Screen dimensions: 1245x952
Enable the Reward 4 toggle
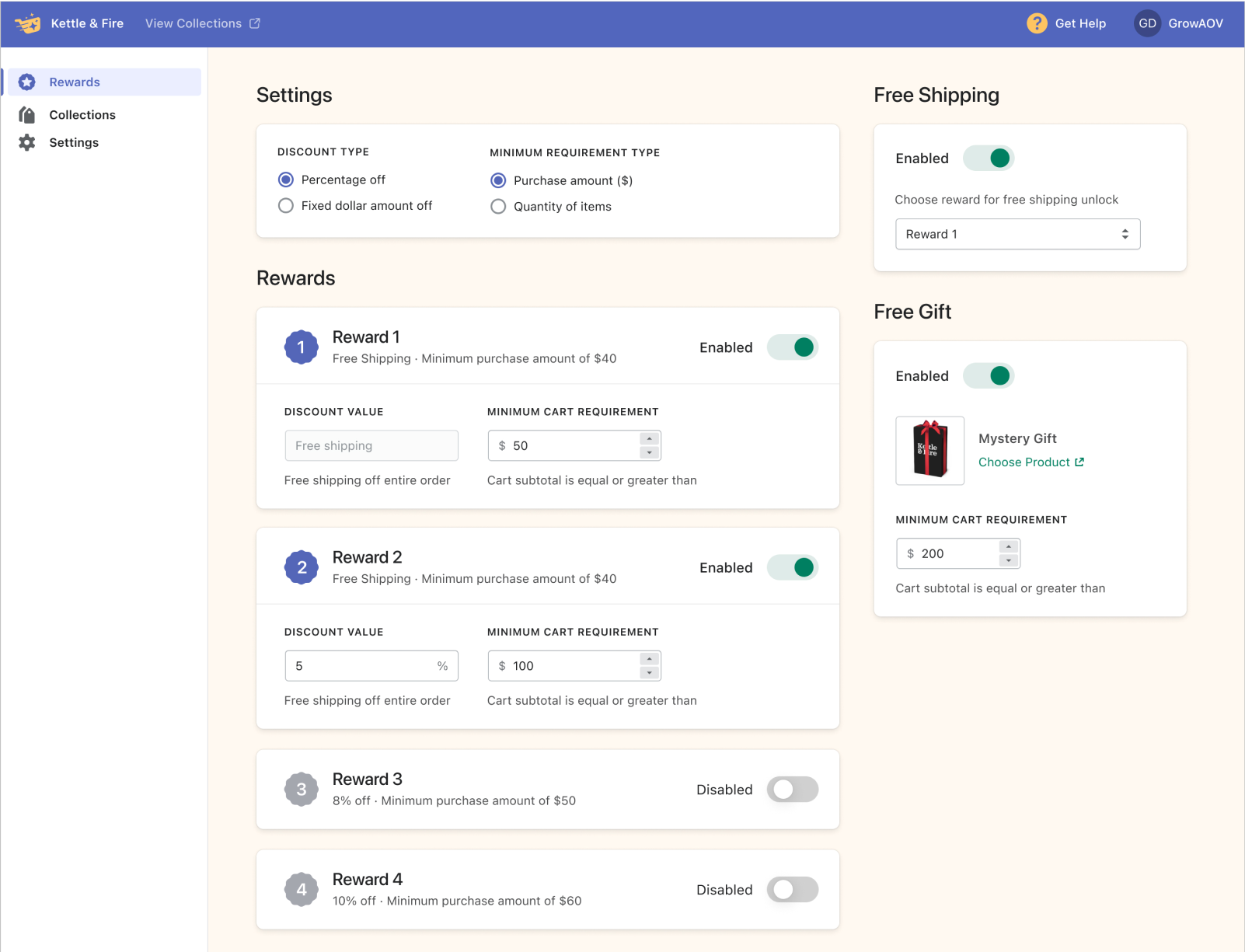coord(792,890)
